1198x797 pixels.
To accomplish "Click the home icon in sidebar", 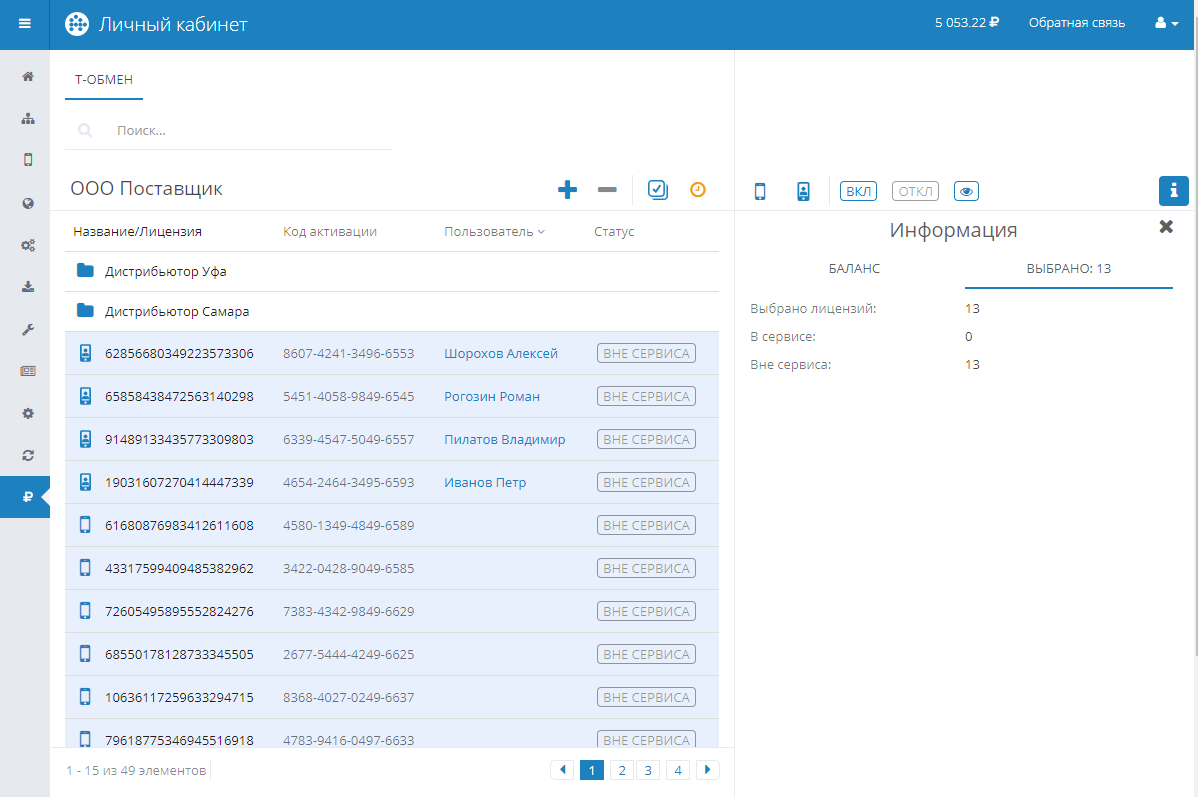I will pyautogui.click(x=28, y=76).
